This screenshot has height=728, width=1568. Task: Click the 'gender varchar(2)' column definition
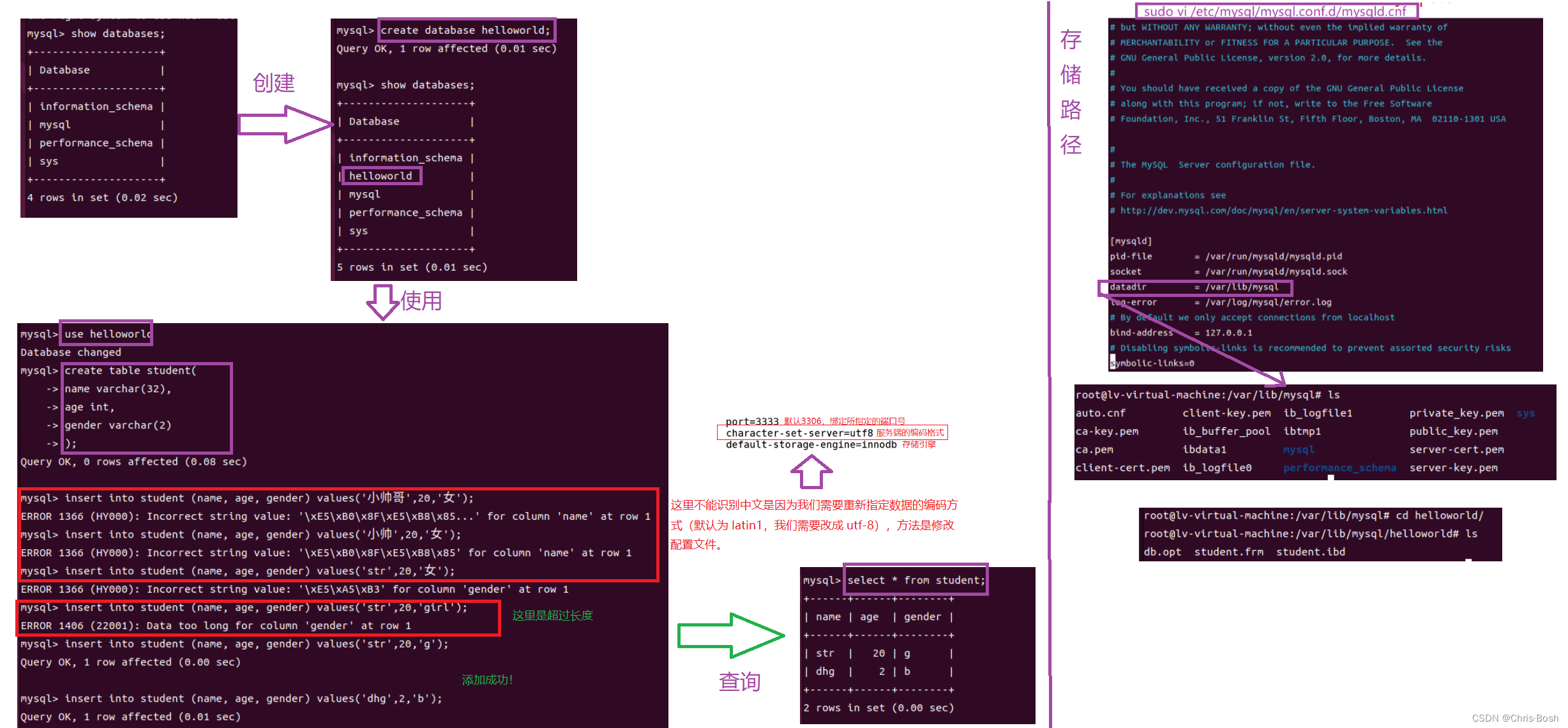(117, 425)
